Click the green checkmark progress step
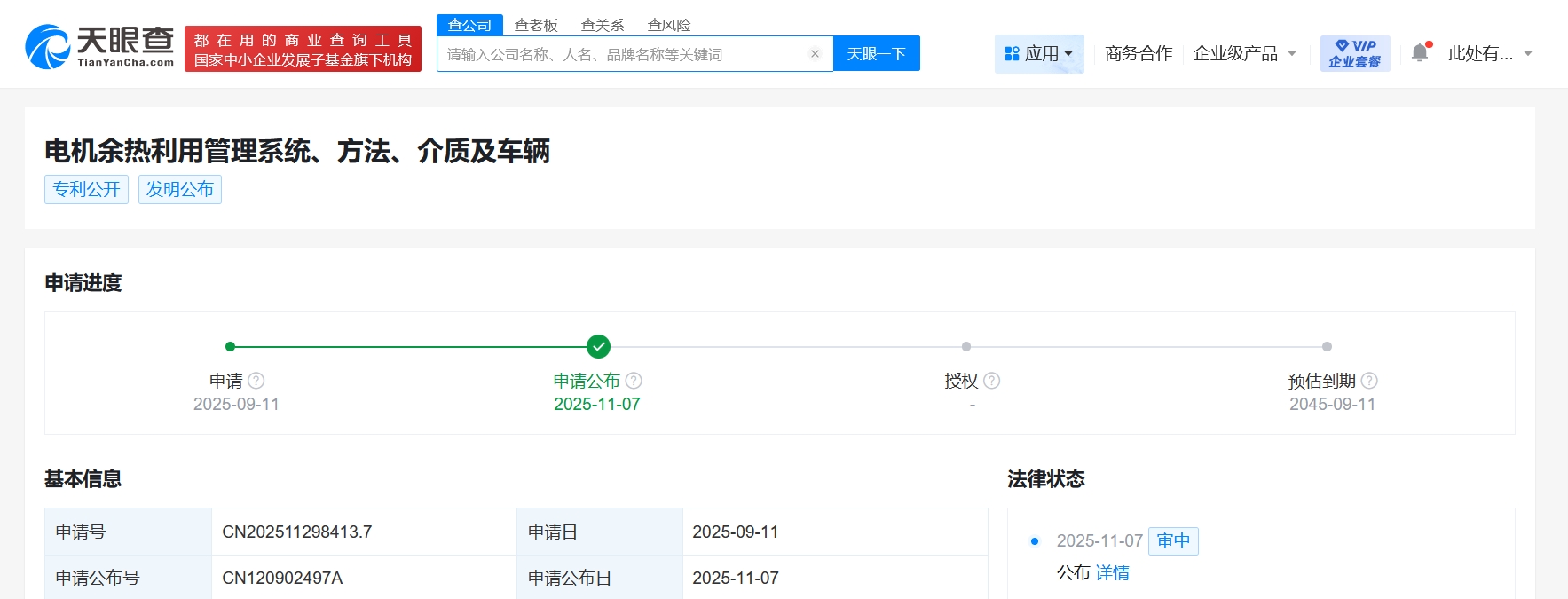The image size is (1568, 599). [598, 347]
